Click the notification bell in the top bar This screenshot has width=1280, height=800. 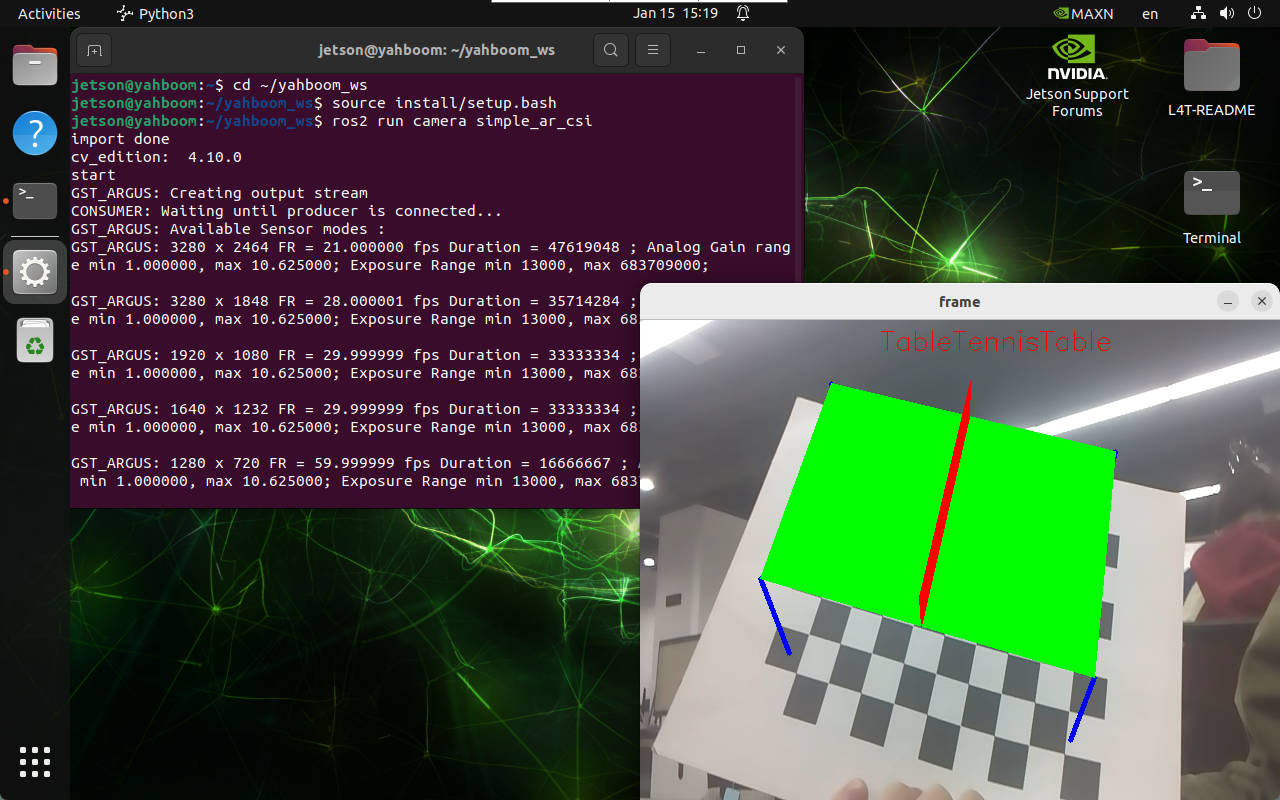click(x=743, y=14)
